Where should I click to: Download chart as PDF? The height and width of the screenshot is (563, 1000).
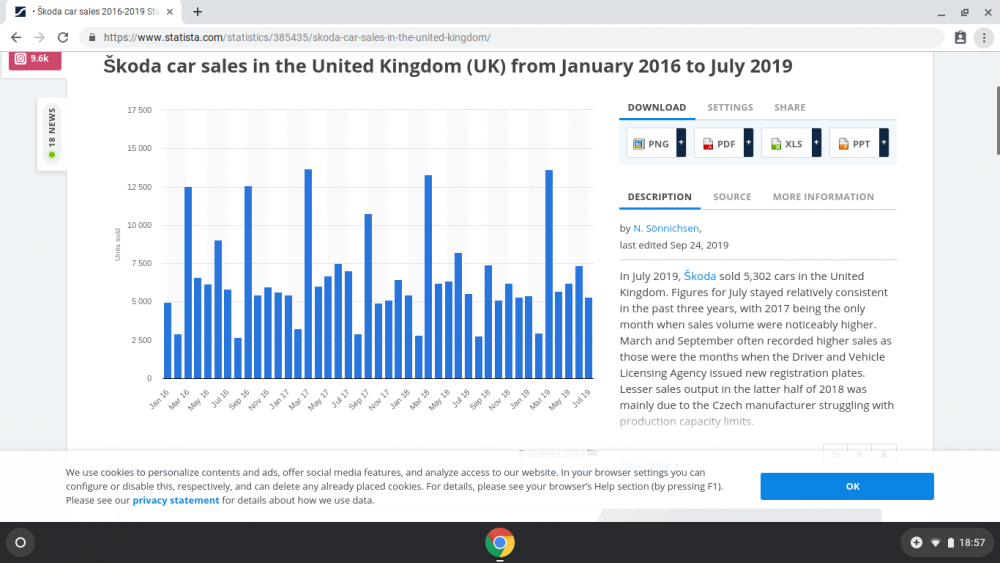pos(719,143)
